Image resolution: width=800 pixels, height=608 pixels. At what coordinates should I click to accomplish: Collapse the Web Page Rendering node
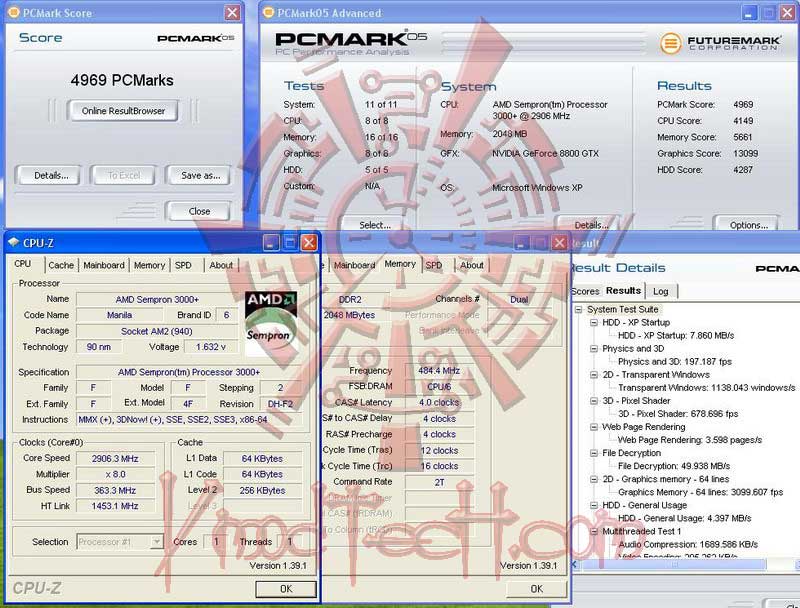[594, 427]
